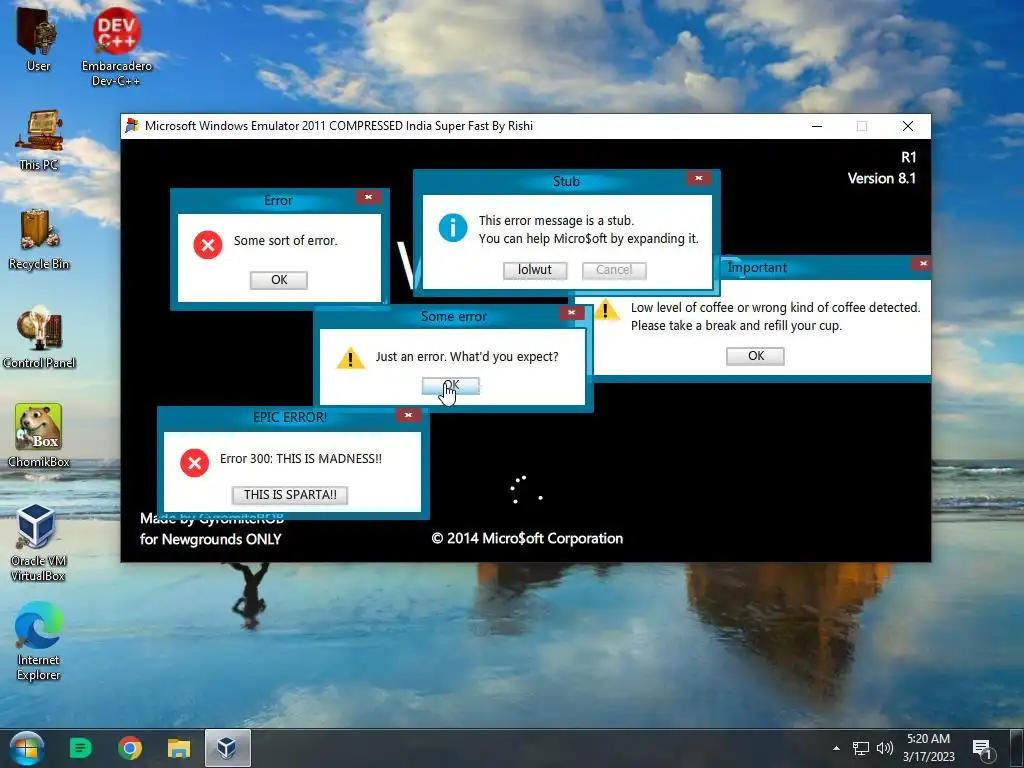Viewport: 1024px width, 768px height.
Task: Select Oracle VM VirtualBox desktop icon
Action: pos(37,542)
